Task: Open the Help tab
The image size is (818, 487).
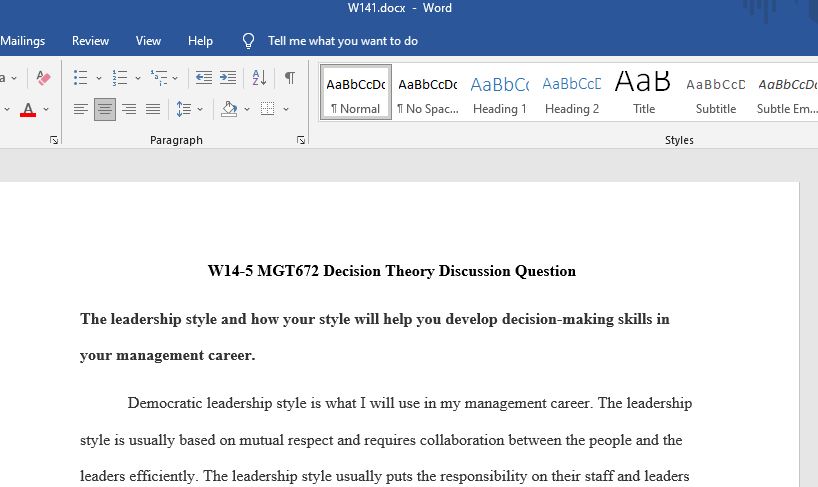Action: [200, 41]
